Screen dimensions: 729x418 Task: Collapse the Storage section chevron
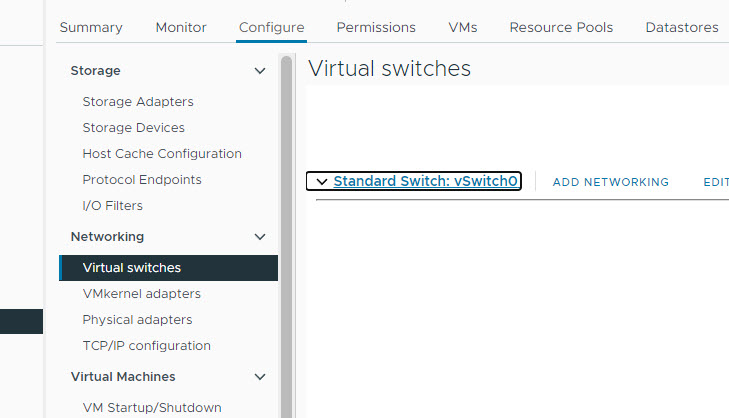260,71
